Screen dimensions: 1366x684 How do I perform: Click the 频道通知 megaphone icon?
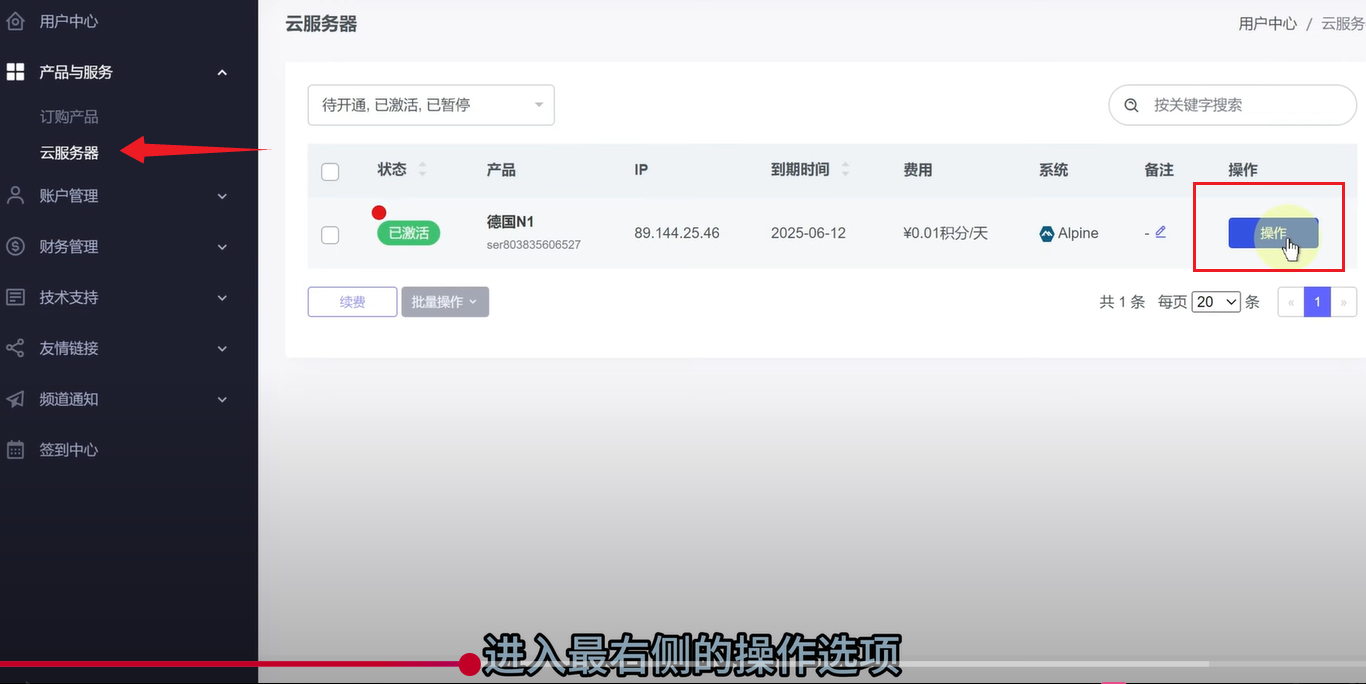15,399
